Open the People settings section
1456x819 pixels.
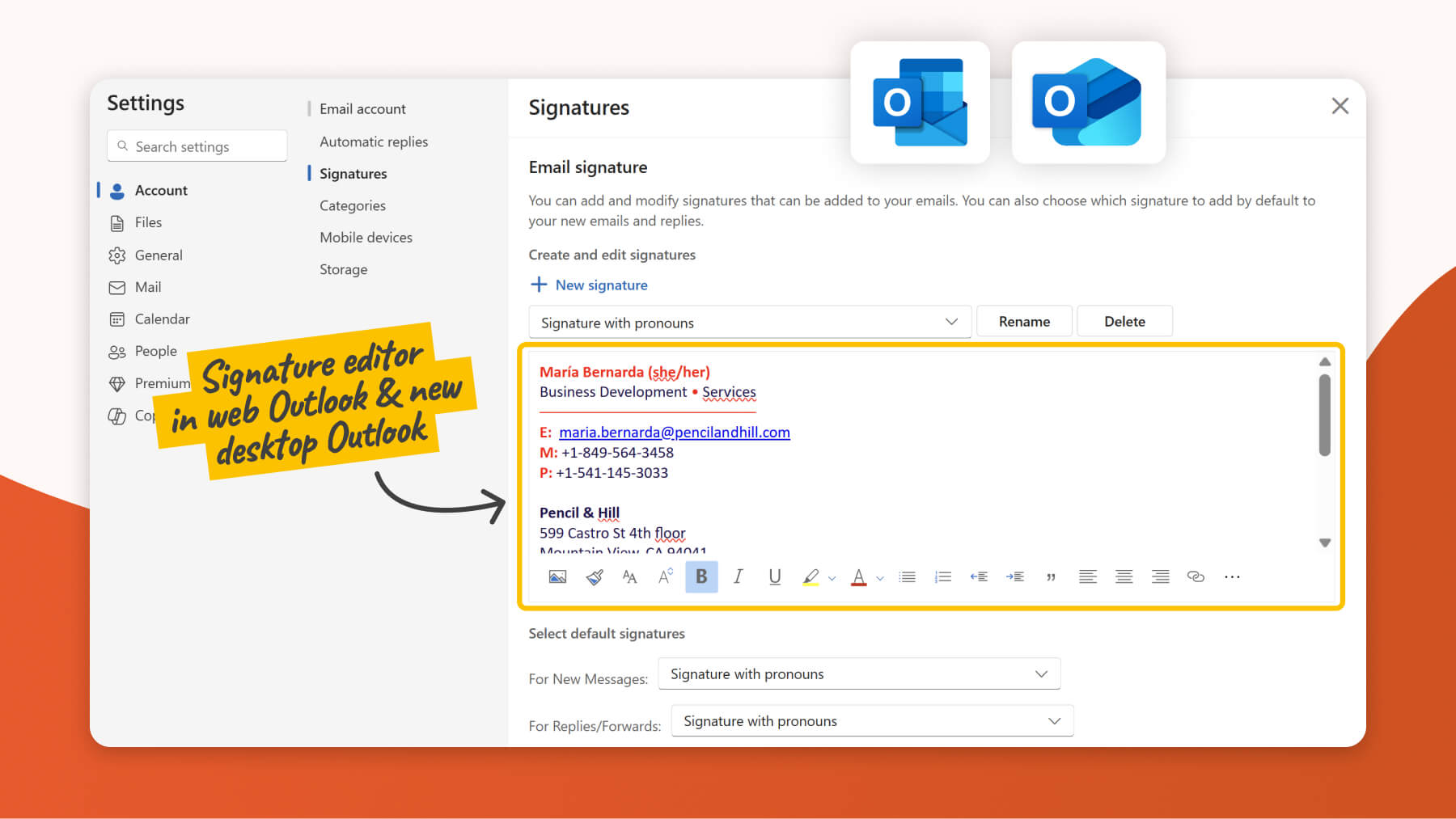(143, 351)
